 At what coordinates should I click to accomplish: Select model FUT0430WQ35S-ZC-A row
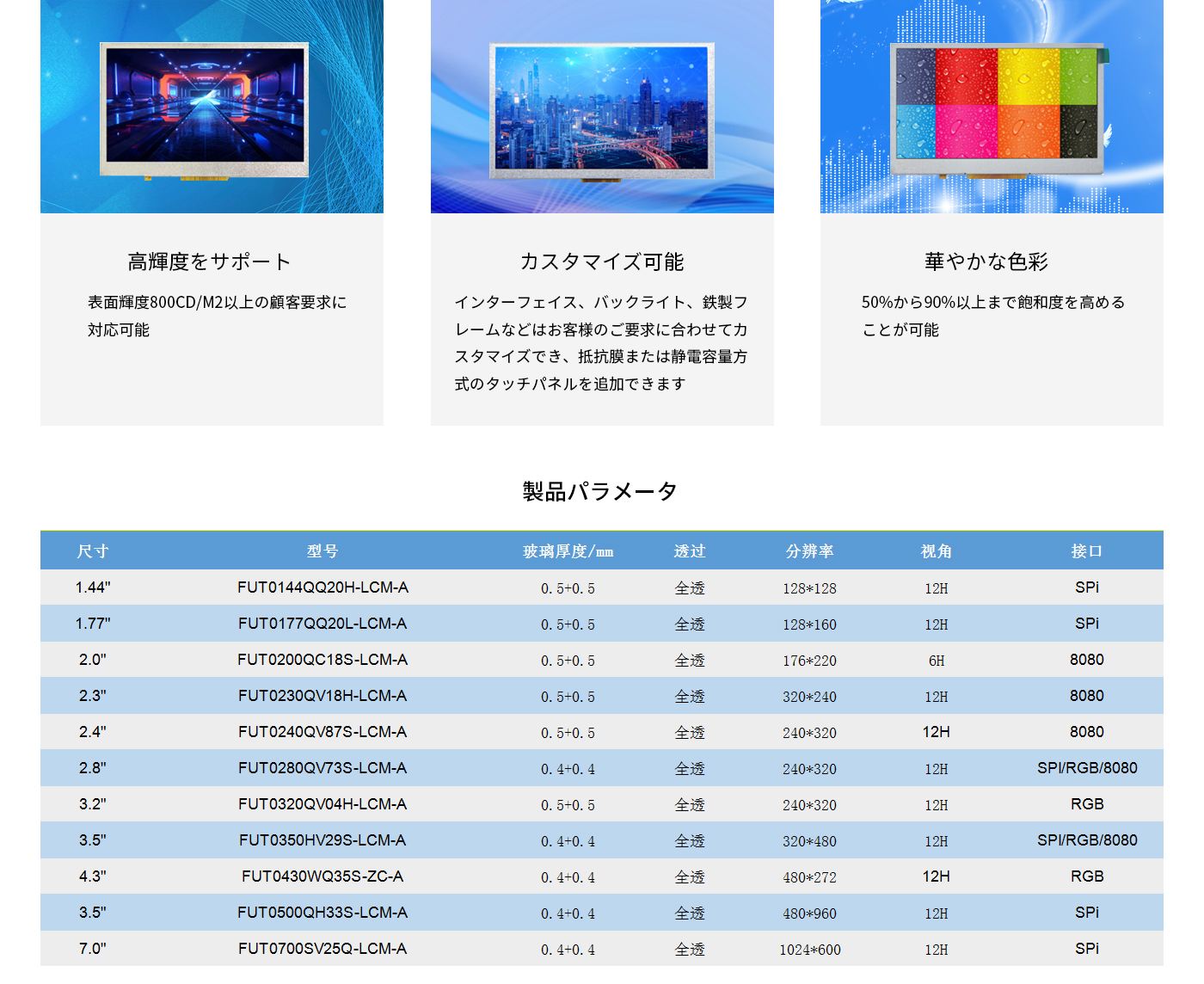(x=322, y=876)
